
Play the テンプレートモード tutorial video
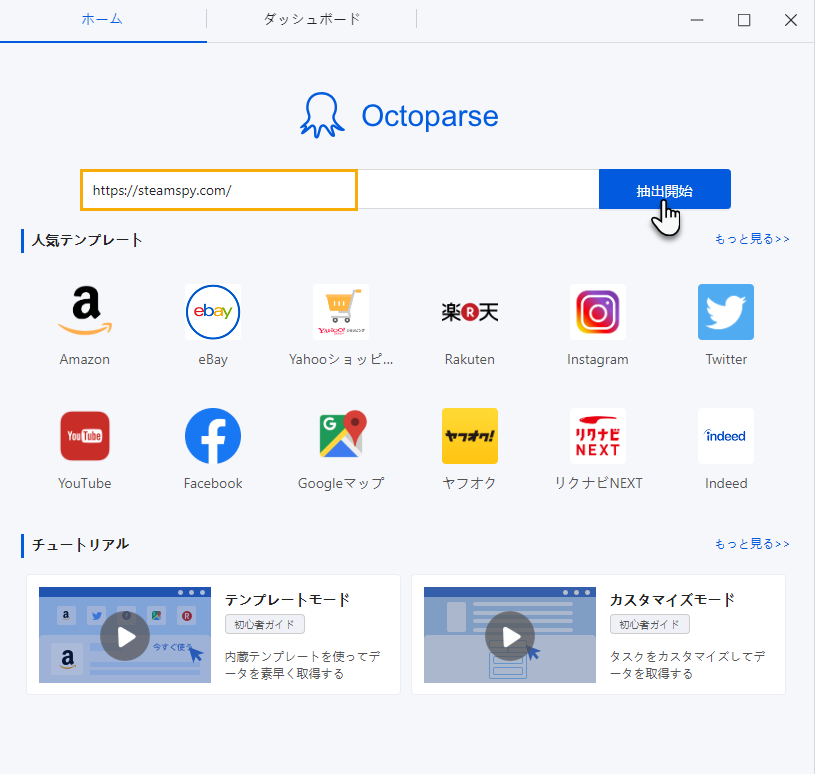pos(125,636)
